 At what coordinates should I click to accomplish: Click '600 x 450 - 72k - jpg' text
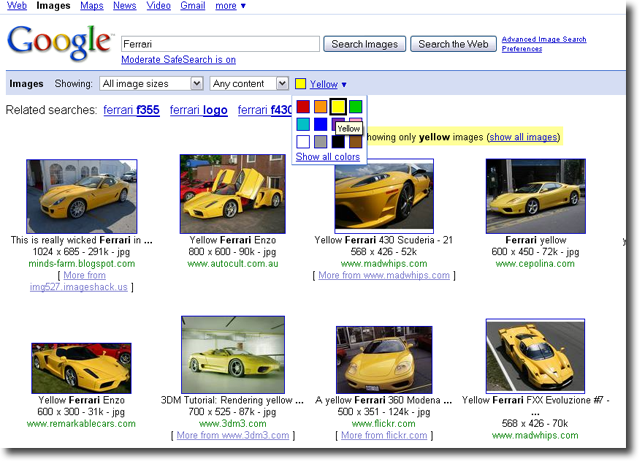(x=535, y=252)
